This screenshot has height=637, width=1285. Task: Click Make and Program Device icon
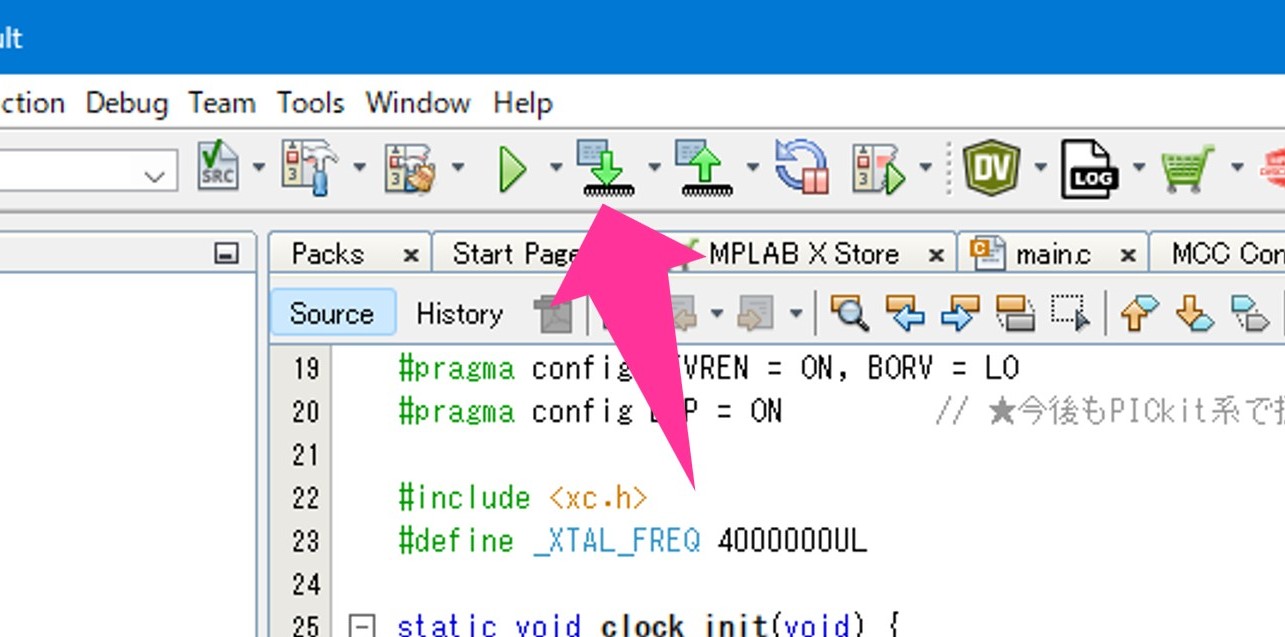coord(605,168)
